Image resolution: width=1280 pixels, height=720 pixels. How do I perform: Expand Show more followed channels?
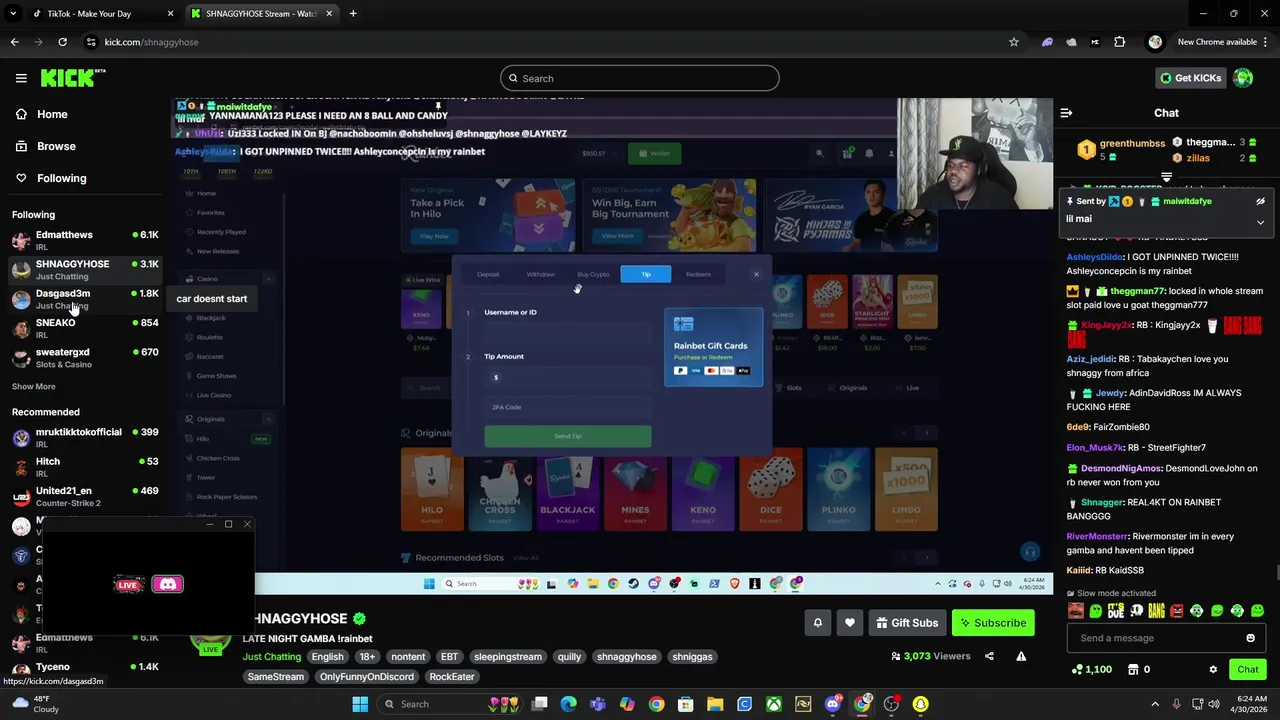coord(34,386)
